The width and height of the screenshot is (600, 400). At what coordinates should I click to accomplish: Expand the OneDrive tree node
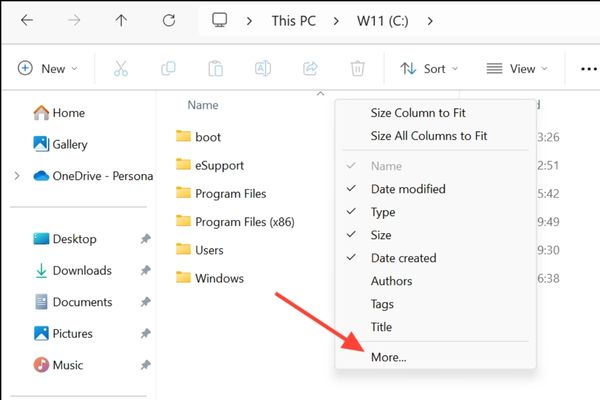pyautogui.click(x=16, y=176)
